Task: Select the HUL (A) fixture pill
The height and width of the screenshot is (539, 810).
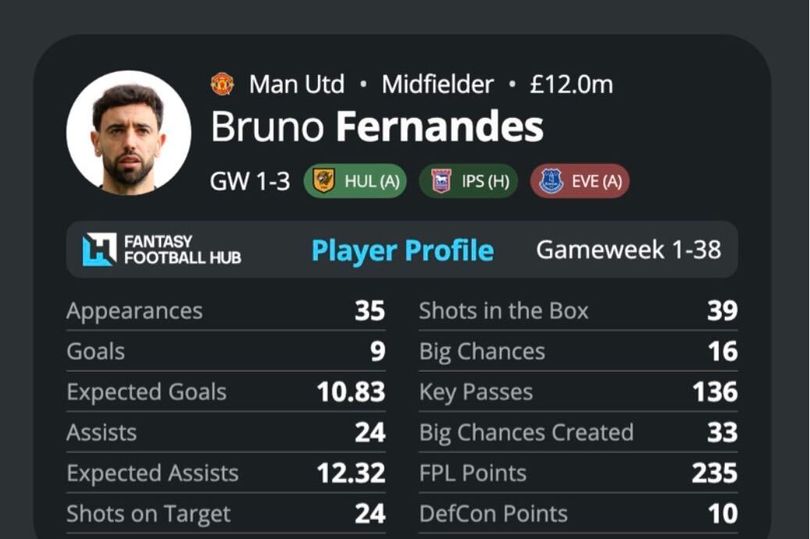Action: (355, 181)
